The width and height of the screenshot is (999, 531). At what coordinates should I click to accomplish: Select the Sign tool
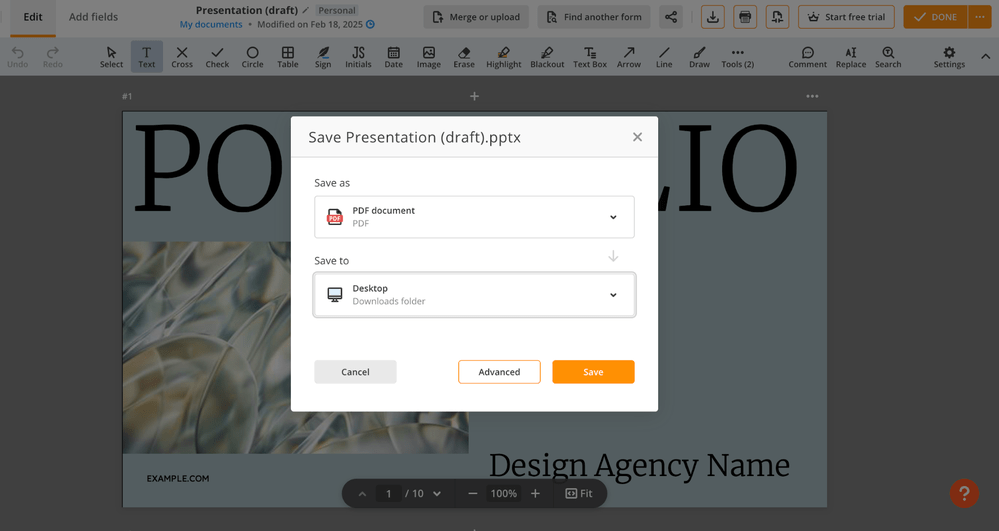322,57
